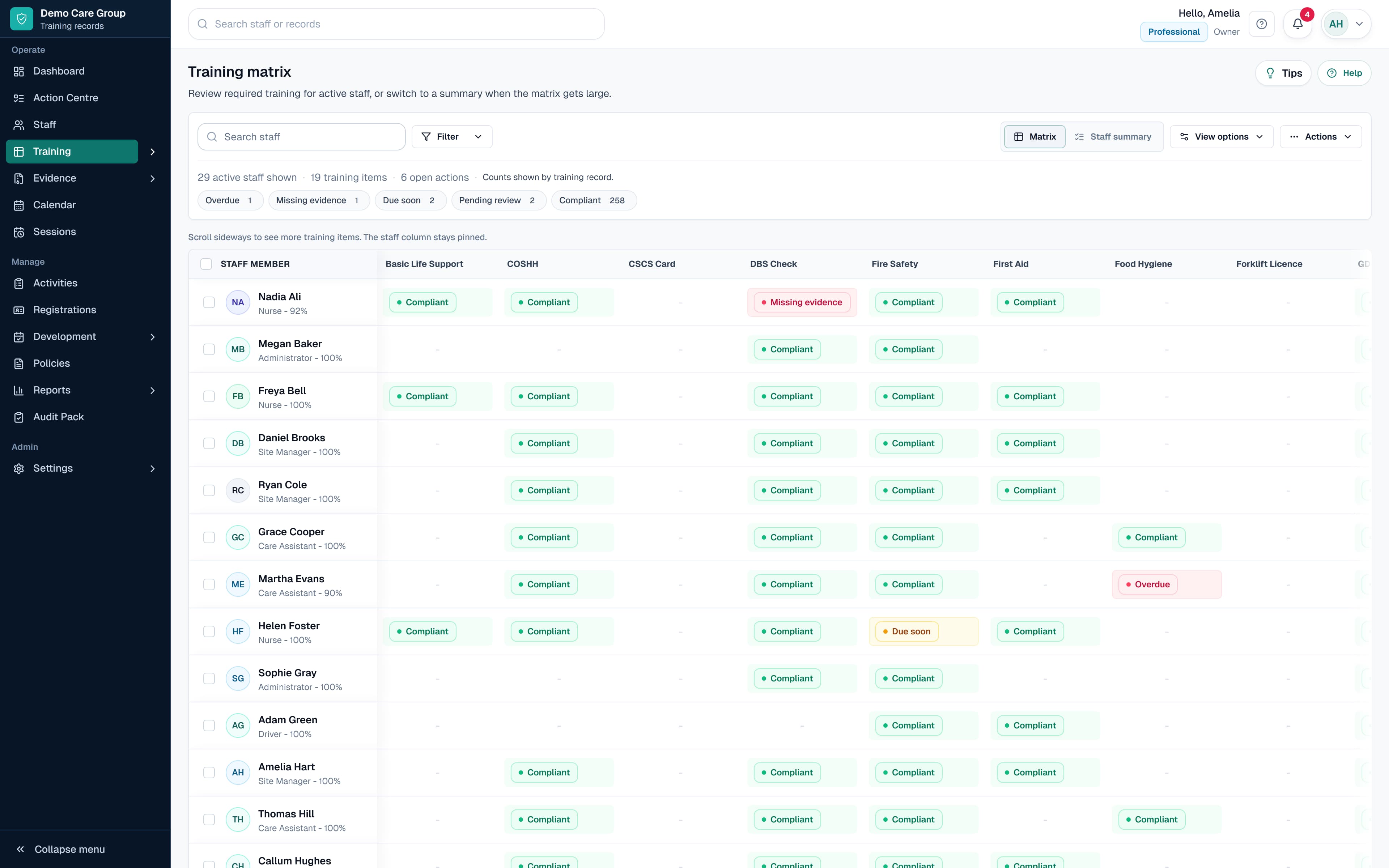The image size is (1389, 868).
Task: Click the AH user avatar
Action: tap(1336, 24)
